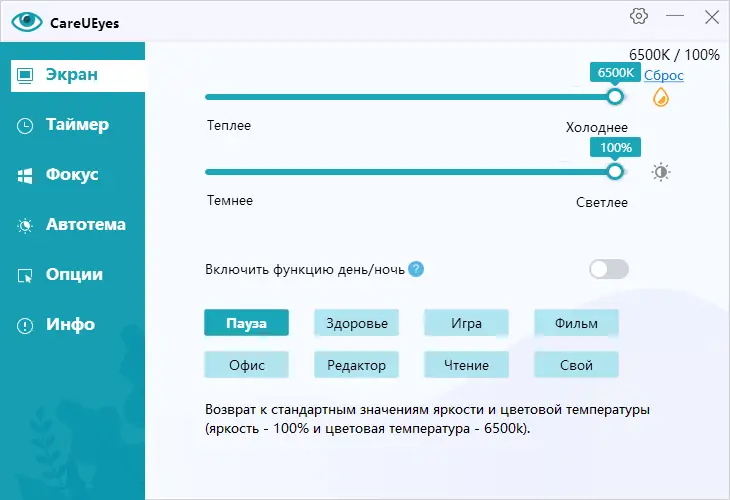
Task: Choose the Свой custom preset
Action: click(576, 365)
